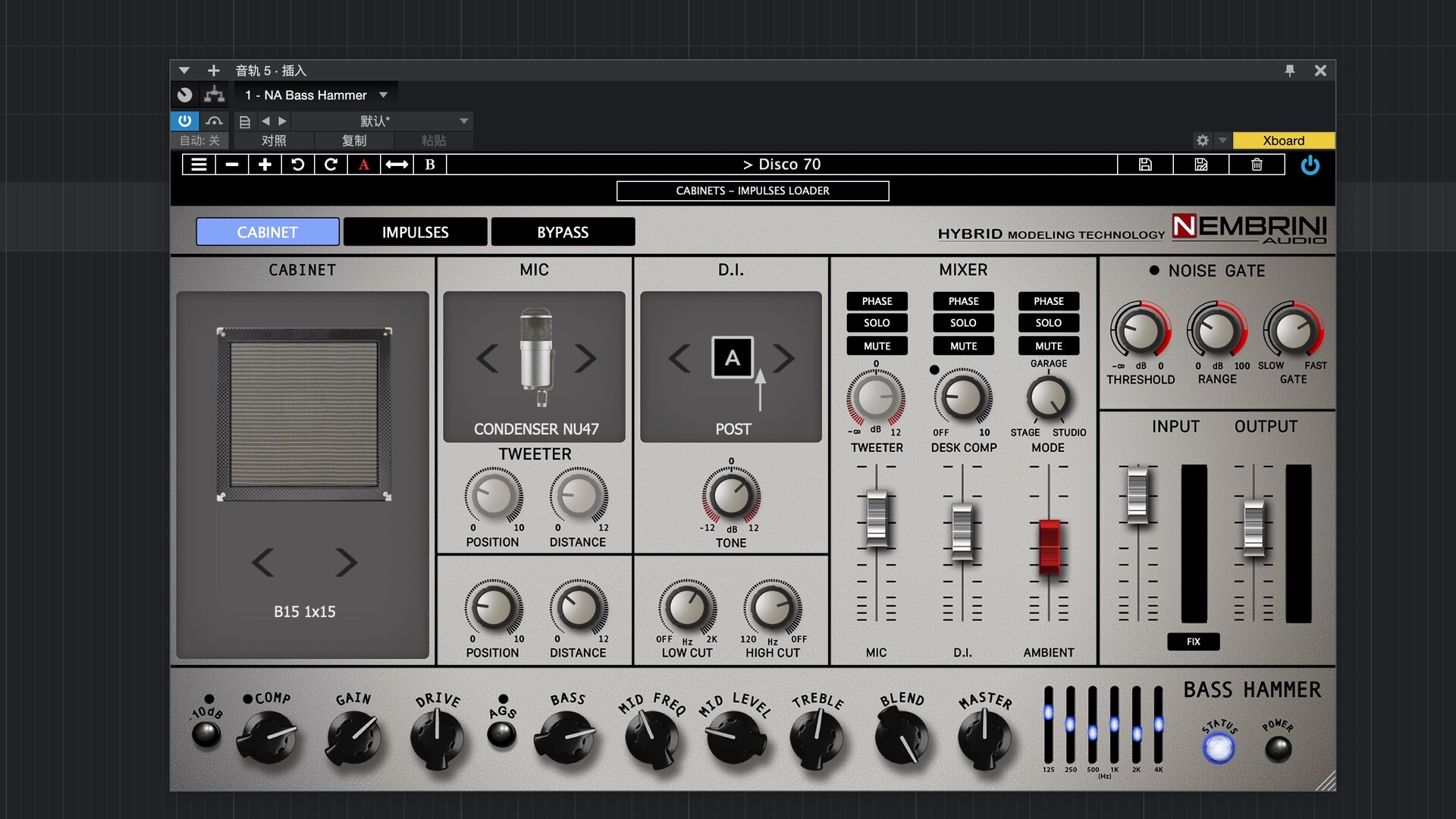Select previous cabinet with left arrow
This screenshot has height=819, width=1456.
pyautogui.click(x=263, y=562)
